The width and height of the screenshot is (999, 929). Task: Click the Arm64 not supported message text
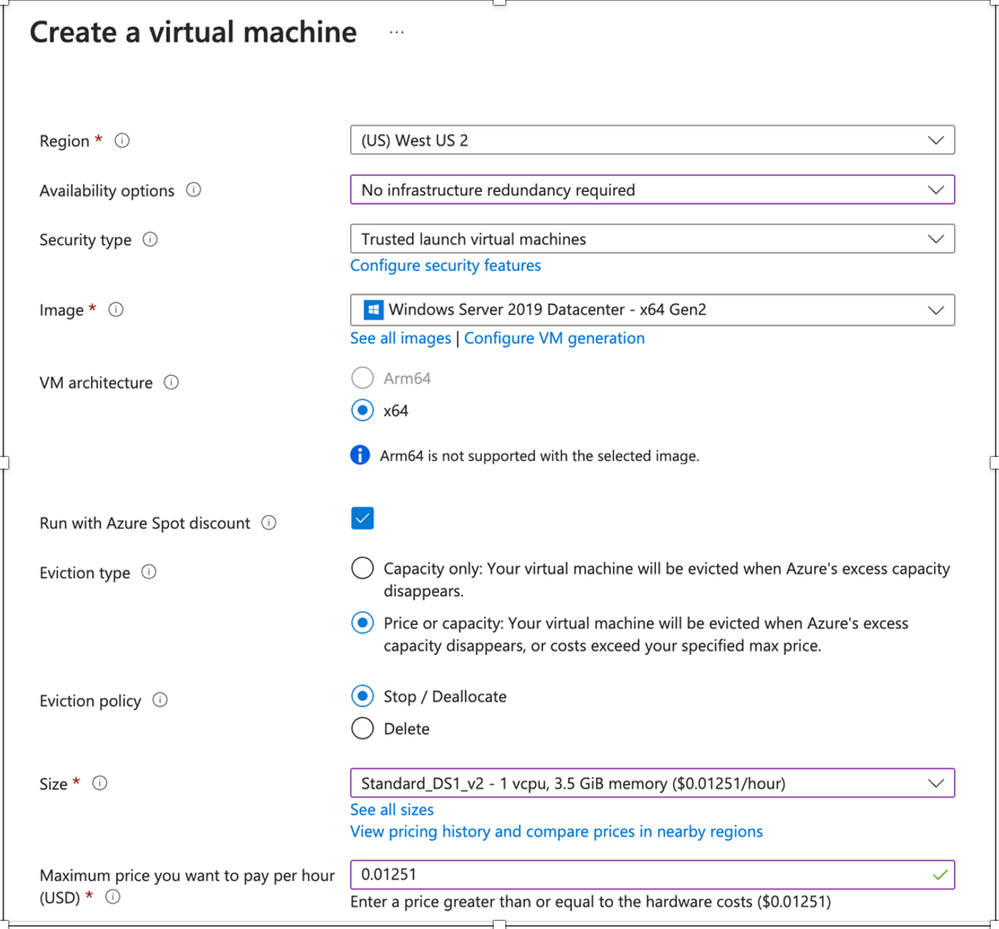[540, 456]
